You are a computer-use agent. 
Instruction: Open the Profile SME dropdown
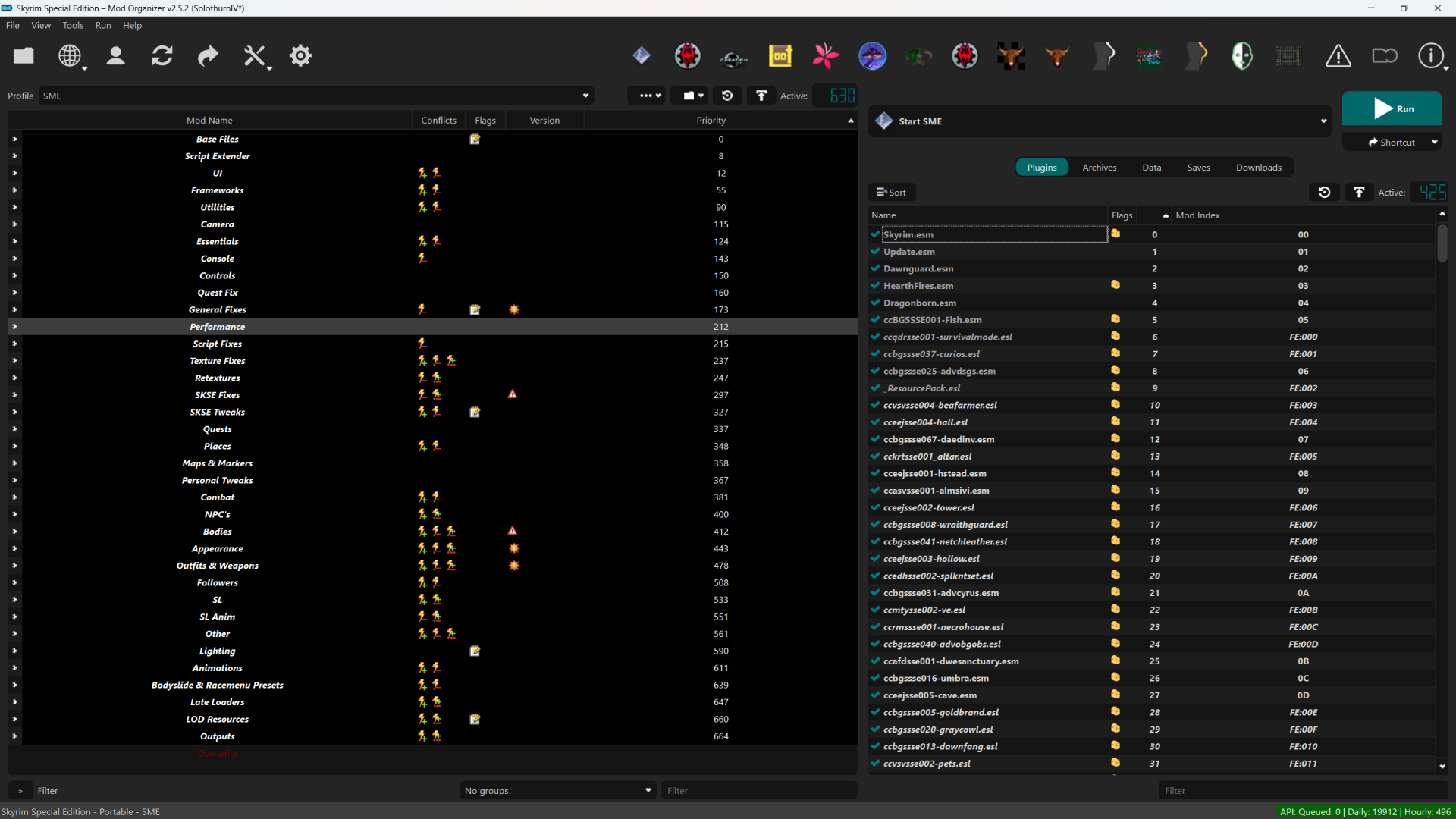click(316, 96)
